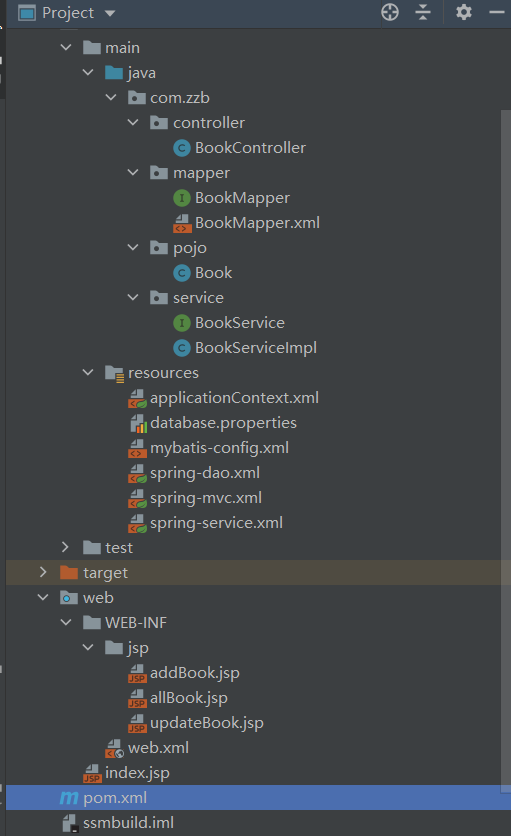Click the web module folder icon
Image resolution: width=511 pixels, height=836 pixels.
pyautogui.click(x=69, y=598)
